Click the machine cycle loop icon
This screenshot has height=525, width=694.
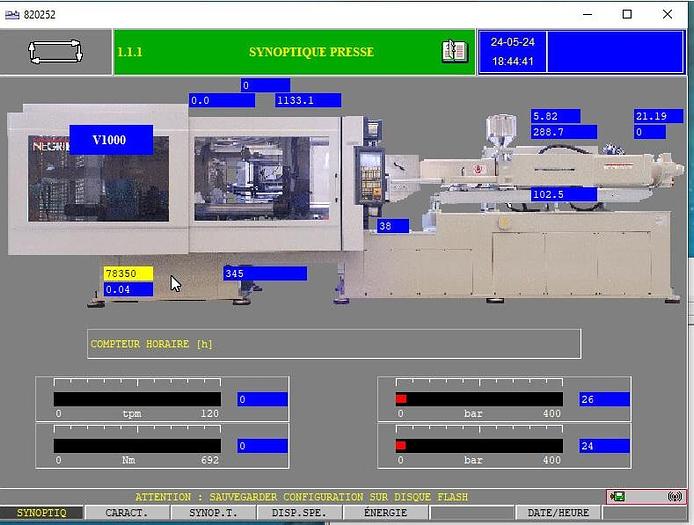tap(55, 52)
